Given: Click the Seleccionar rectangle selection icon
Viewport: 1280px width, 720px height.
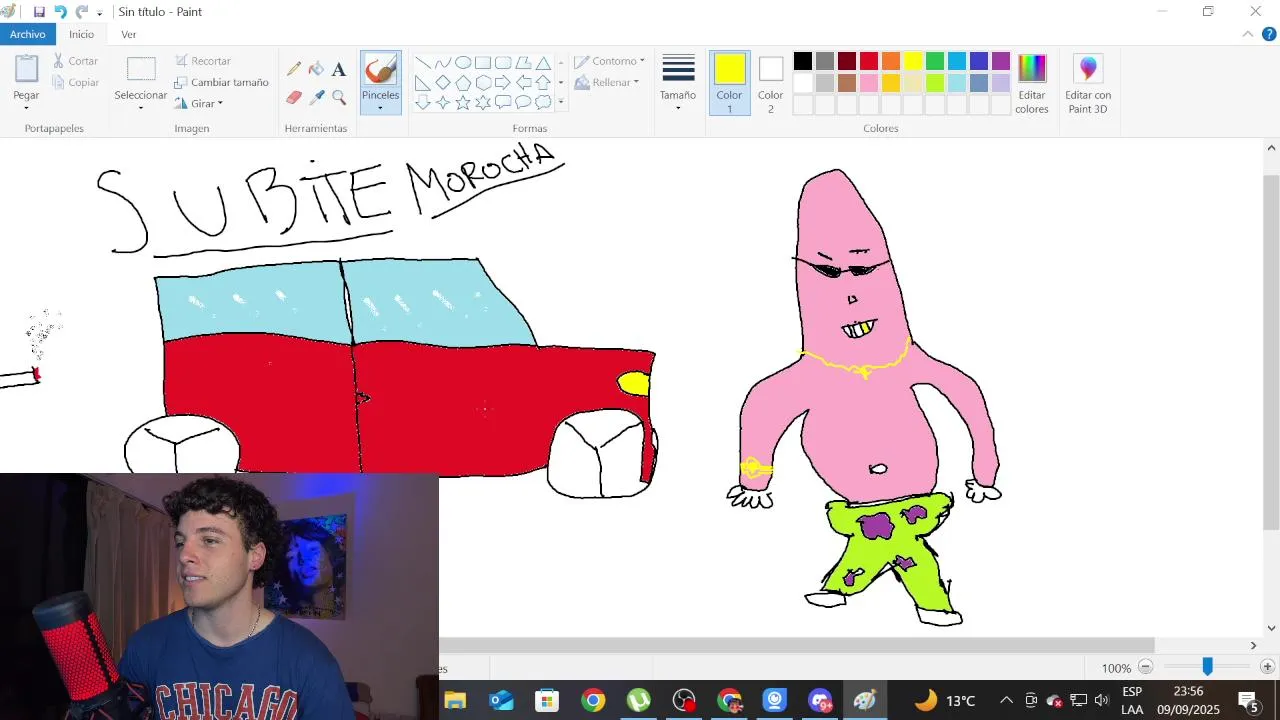Looking at the screenshot, I should (x=141, y=69).
